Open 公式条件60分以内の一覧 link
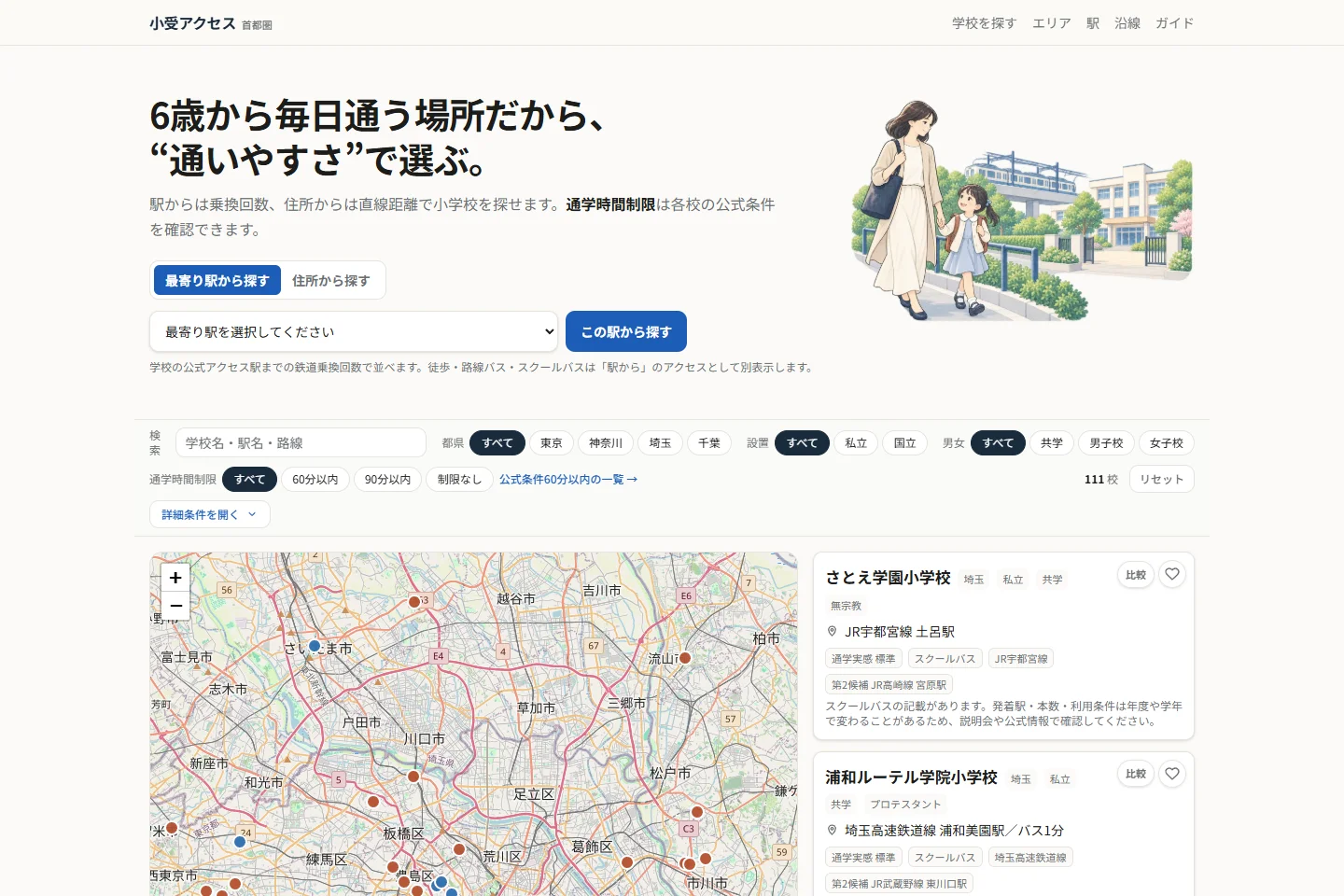Image resolution: width=1344 pixels, height=896 pixels. point(568,480)
